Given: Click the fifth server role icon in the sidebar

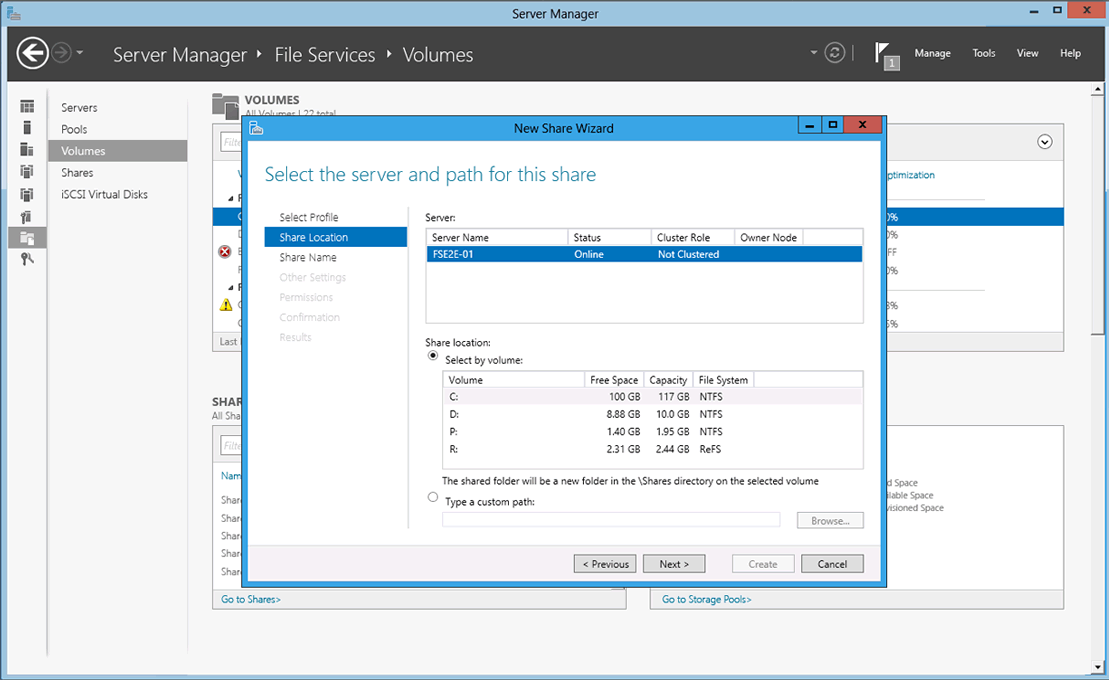Looking at the screenshot, I should tap(27, 195).
